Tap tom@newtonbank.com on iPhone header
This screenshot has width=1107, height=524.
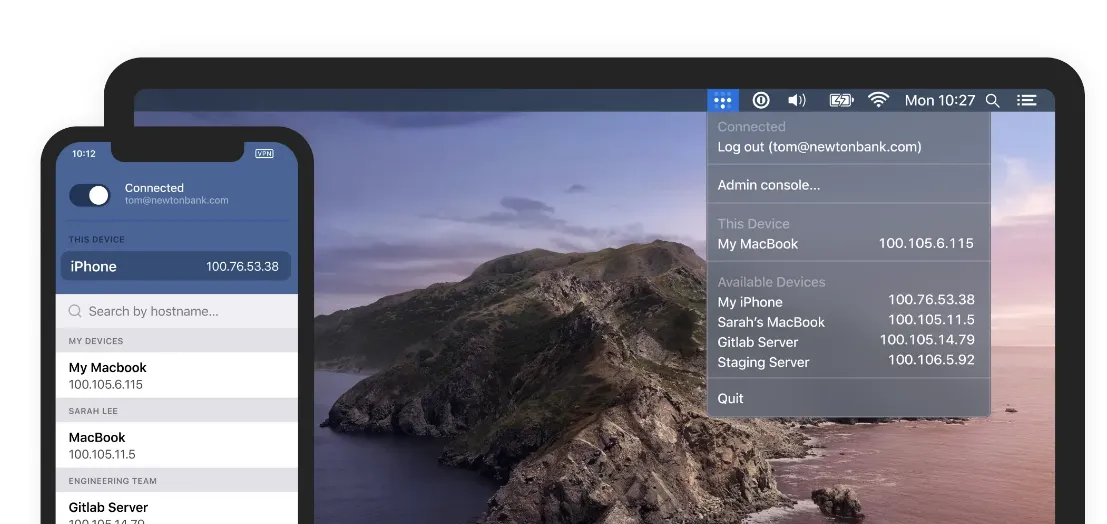click(x=176, y=201)
